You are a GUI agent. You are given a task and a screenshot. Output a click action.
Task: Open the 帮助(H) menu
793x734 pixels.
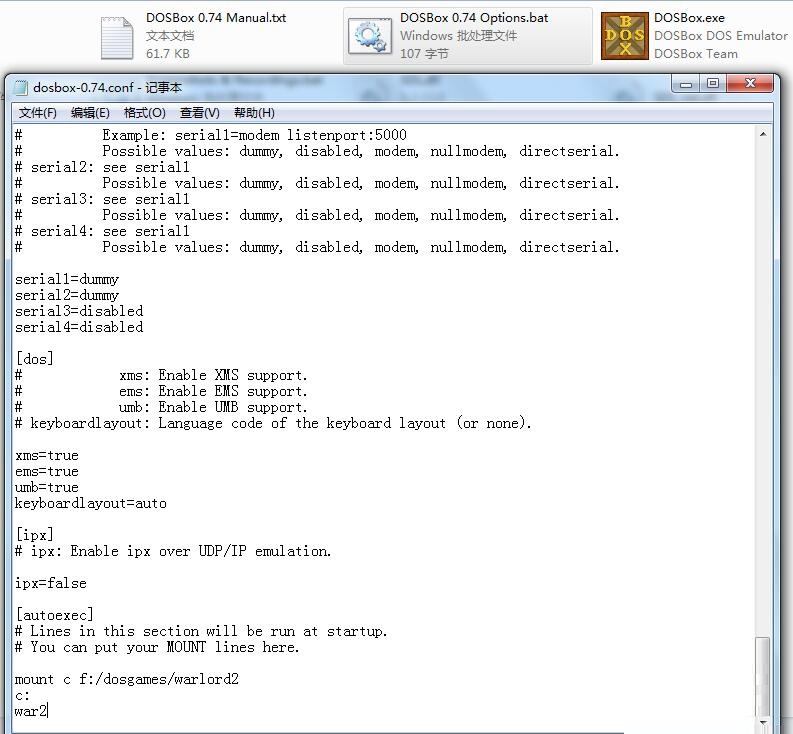pyautogui.click(x=254, y=113)
